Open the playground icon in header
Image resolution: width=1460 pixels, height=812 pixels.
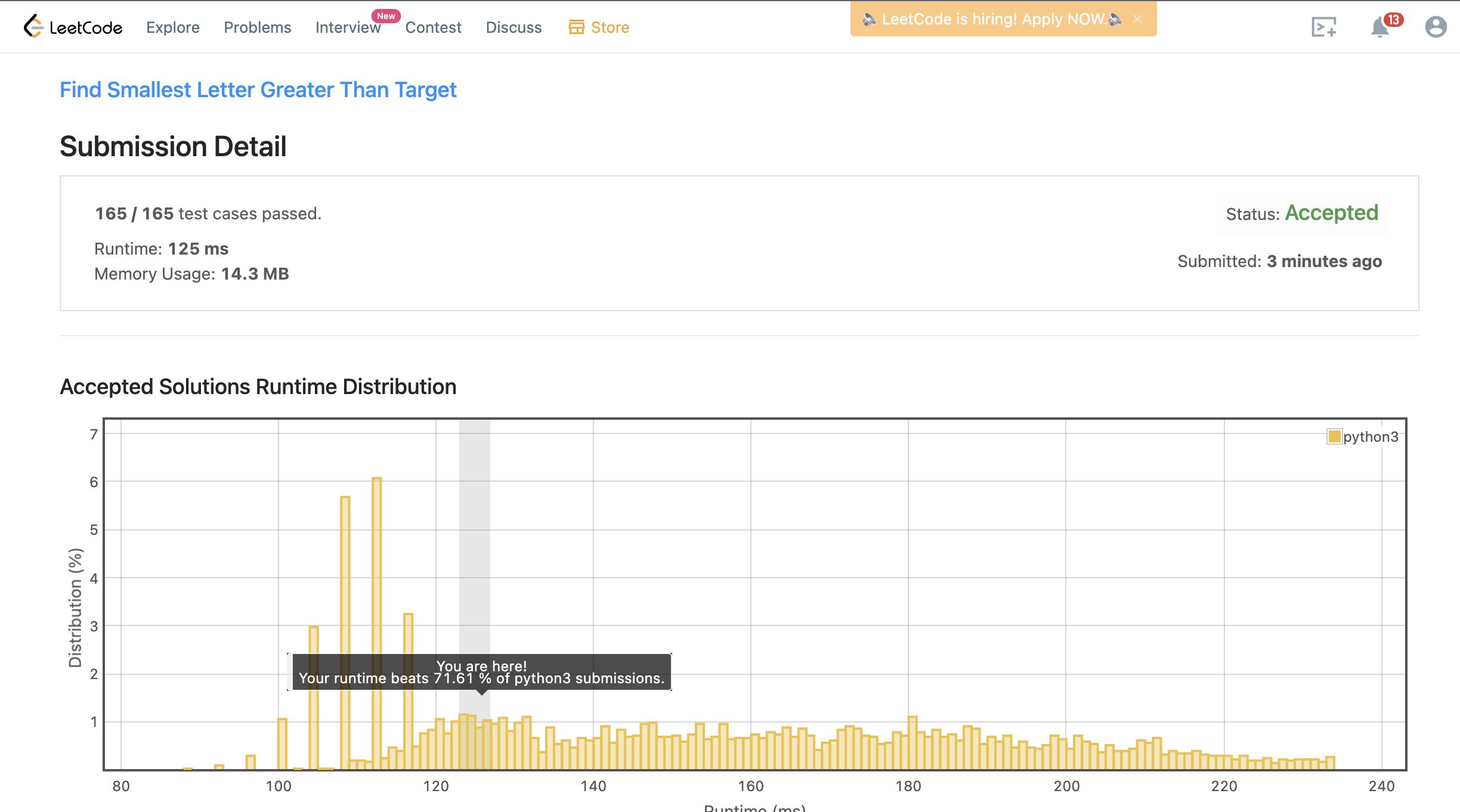1323,27
